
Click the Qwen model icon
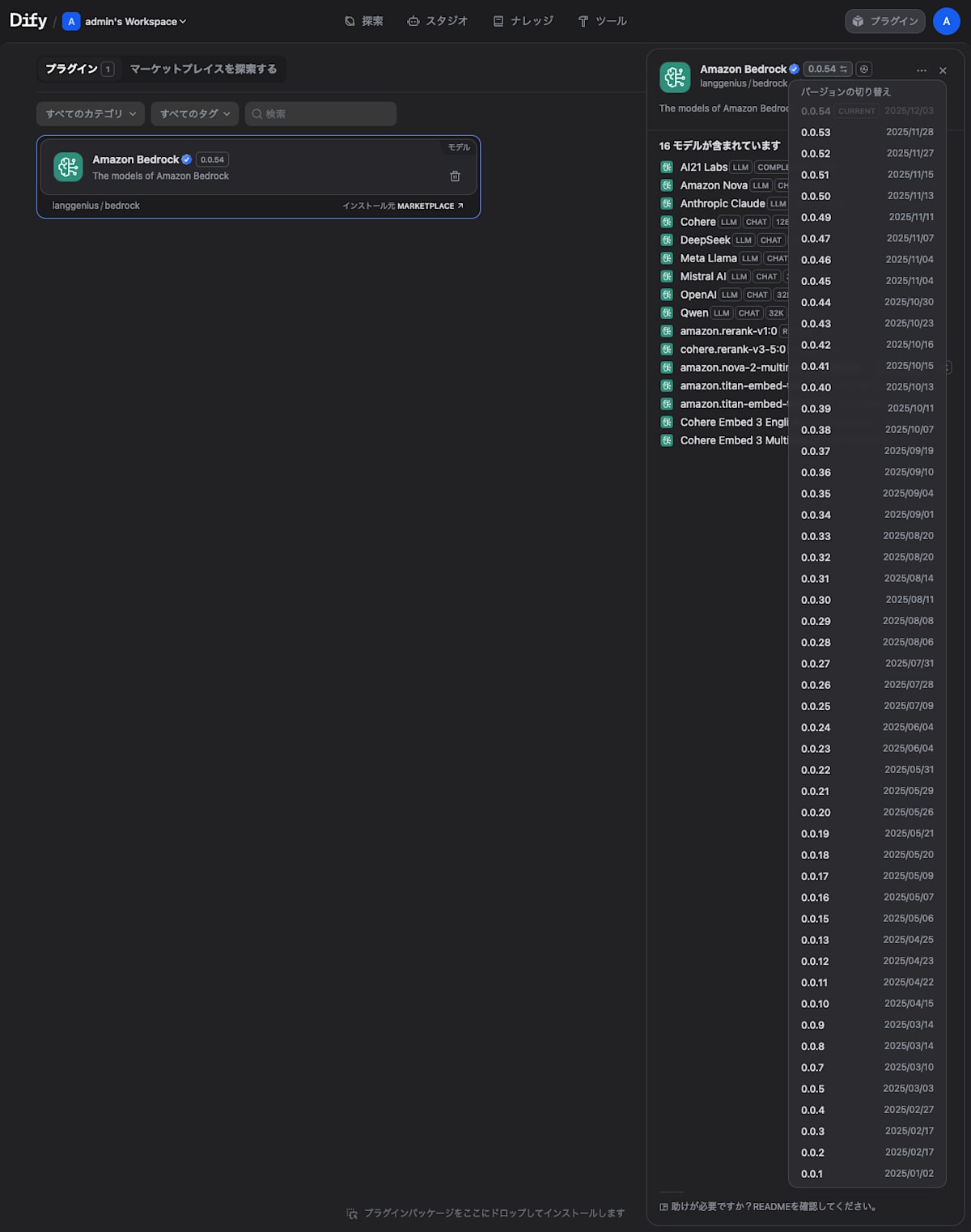667,312
